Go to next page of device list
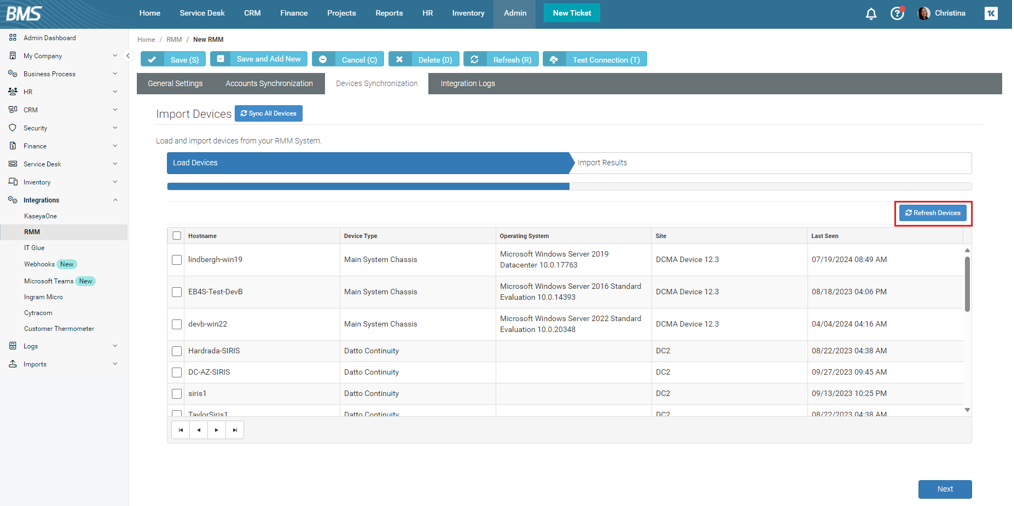 (217, 430)
